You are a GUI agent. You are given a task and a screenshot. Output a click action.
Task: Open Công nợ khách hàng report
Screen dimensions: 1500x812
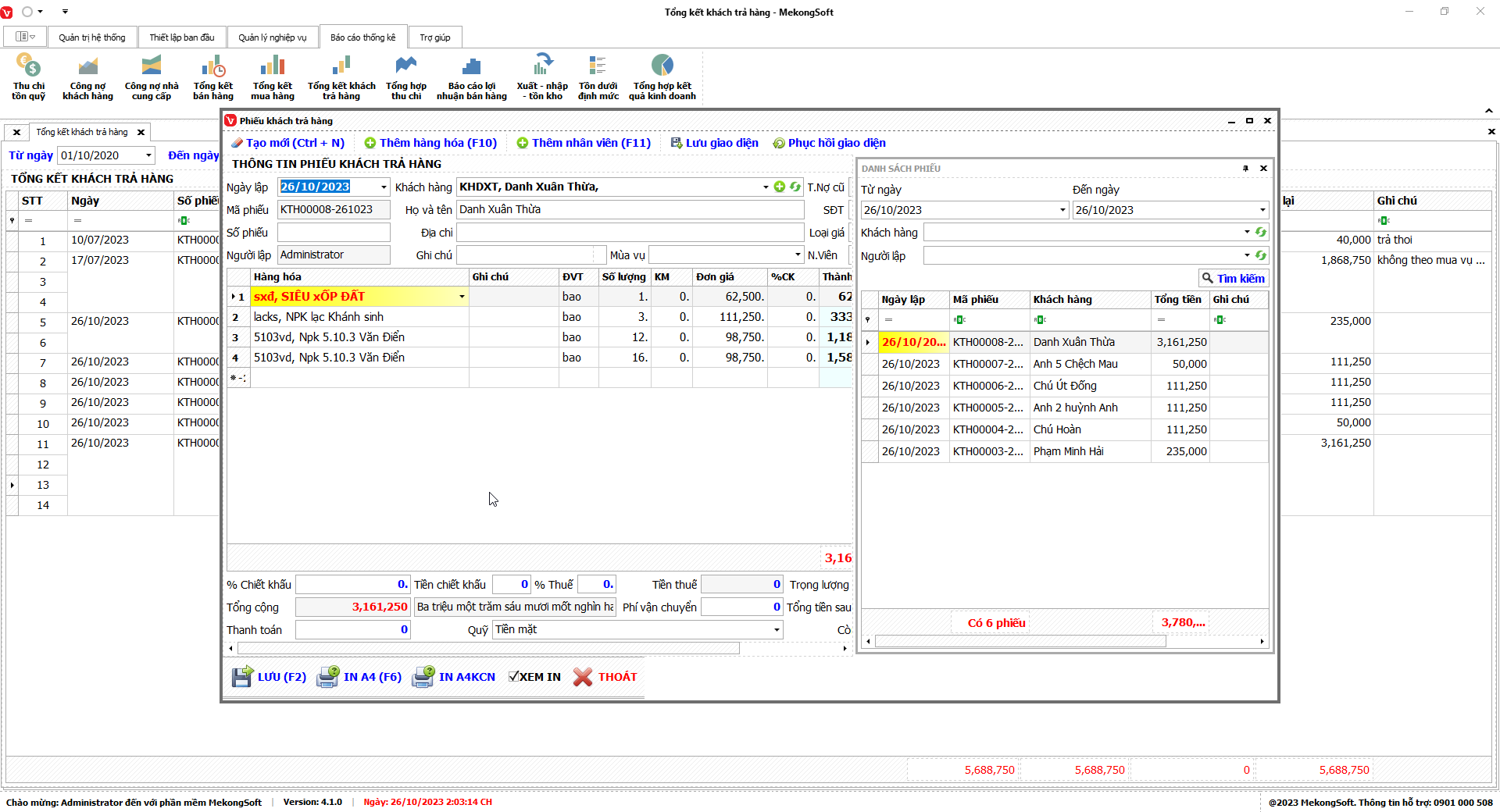[x=87, y=76]
